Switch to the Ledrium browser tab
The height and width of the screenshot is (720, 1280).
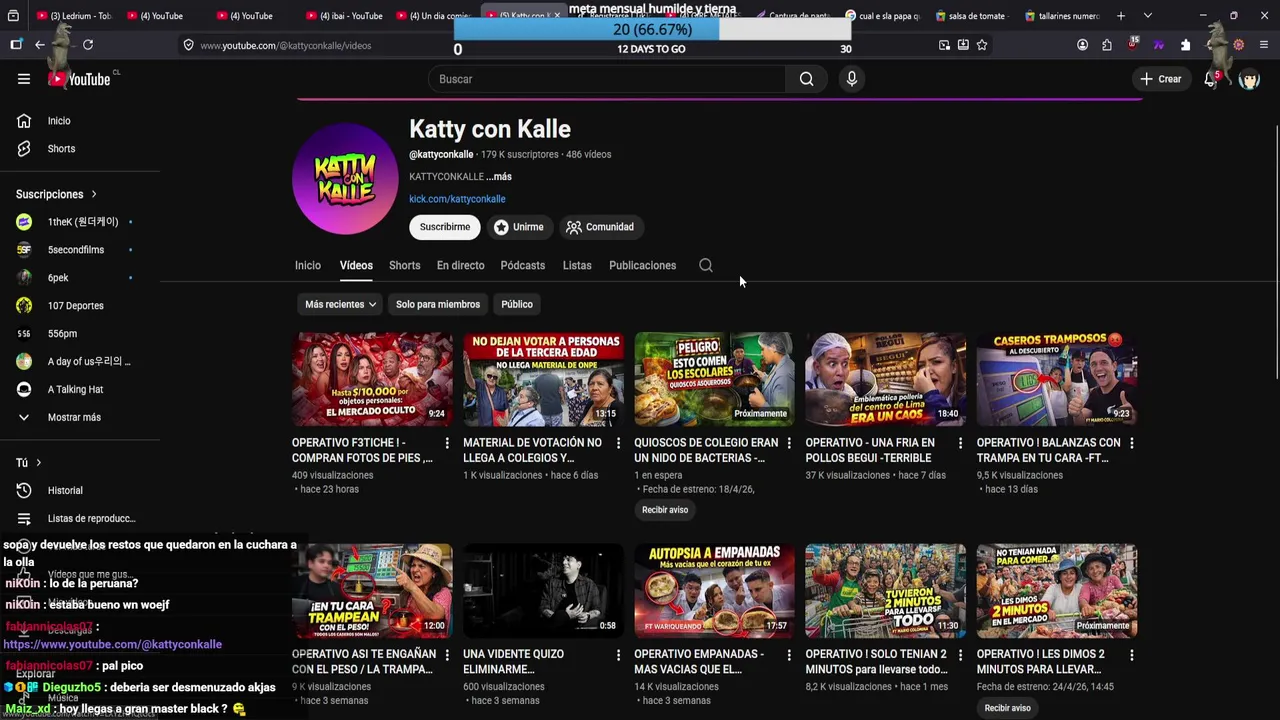pyautogui.click(x=75, y=16)
